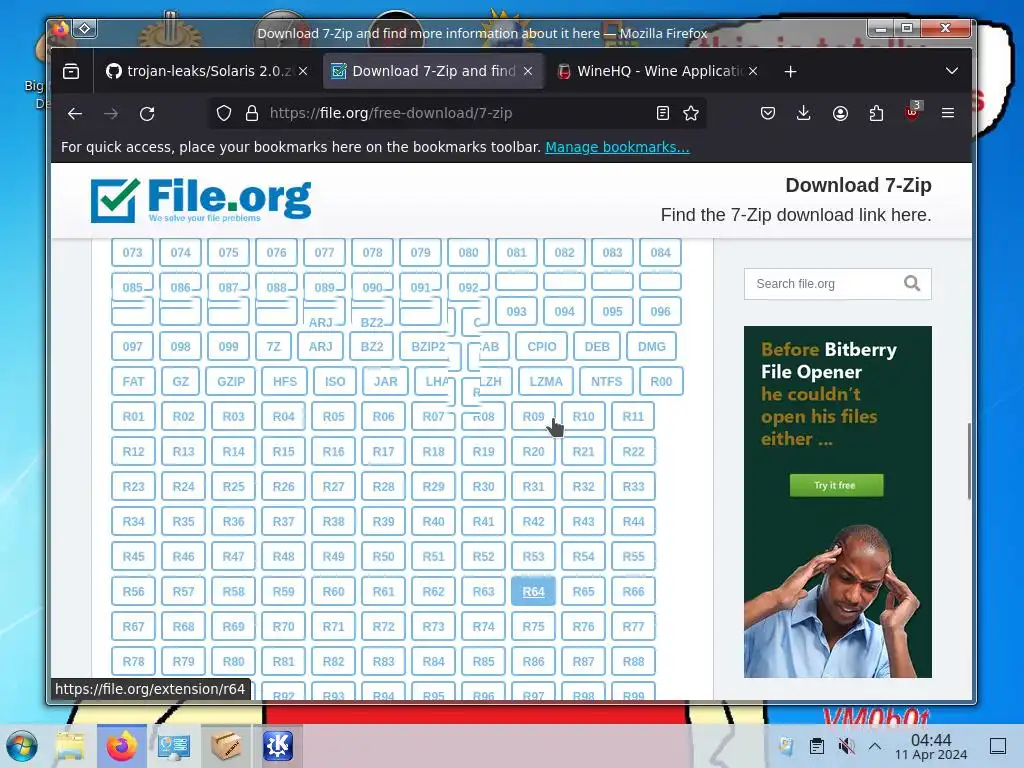Click the site padlock icon
The image size is (1024, 768).
coord(251,114)
